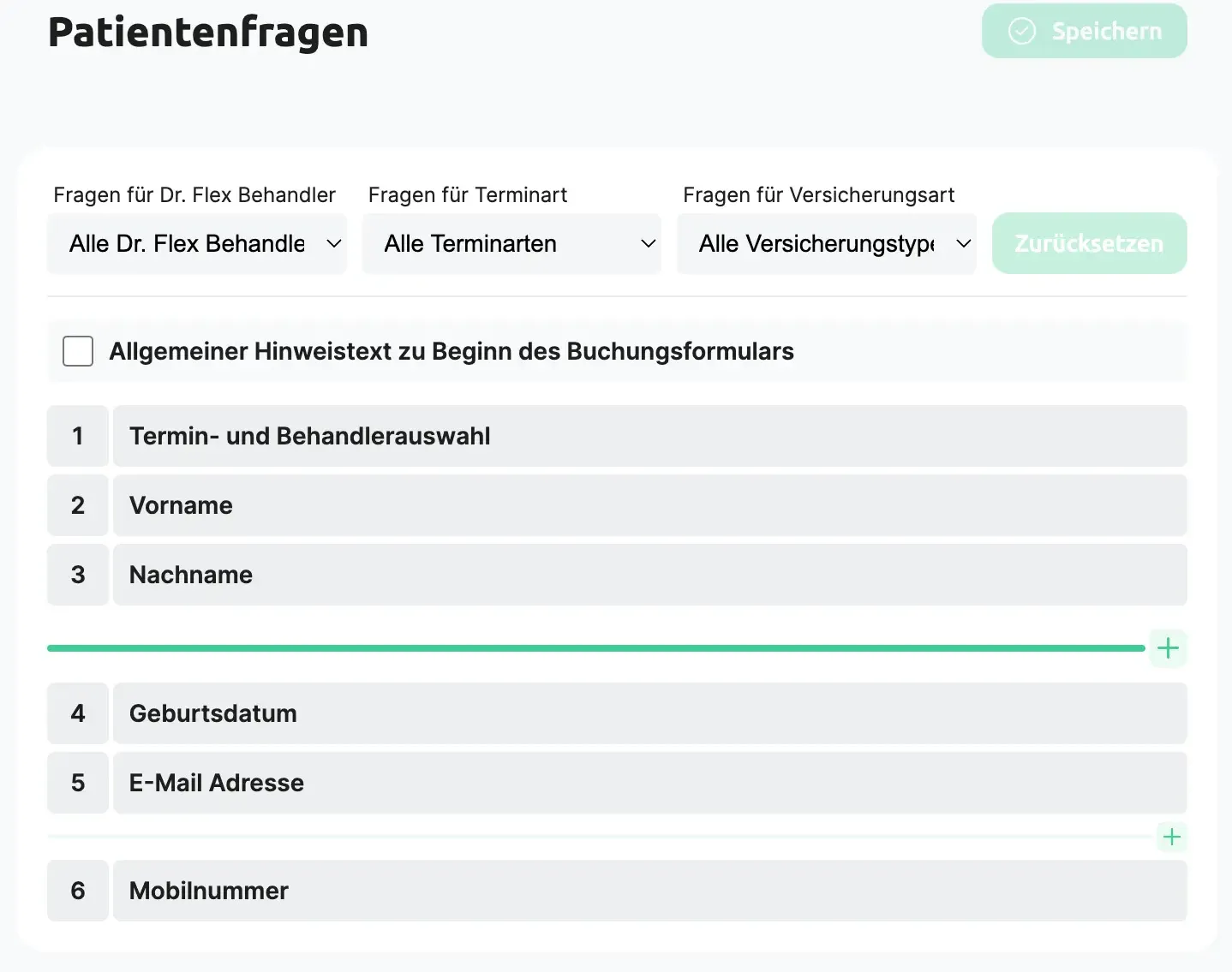The image size is (1232, 972).
Task: Click the Allgemeiner Hinweistext zu Beginn label
Action: pos(452,351)
